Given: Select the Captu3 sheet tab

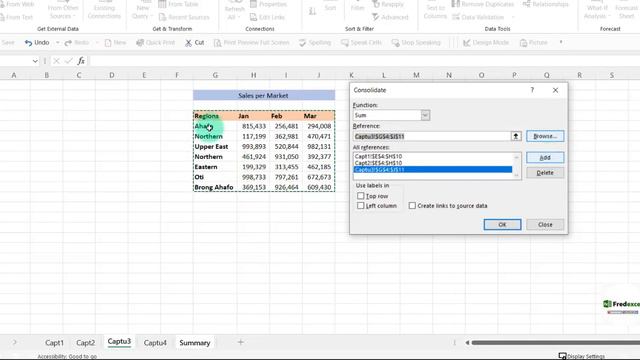Looking at the screenshot, I should click(119, 342).
